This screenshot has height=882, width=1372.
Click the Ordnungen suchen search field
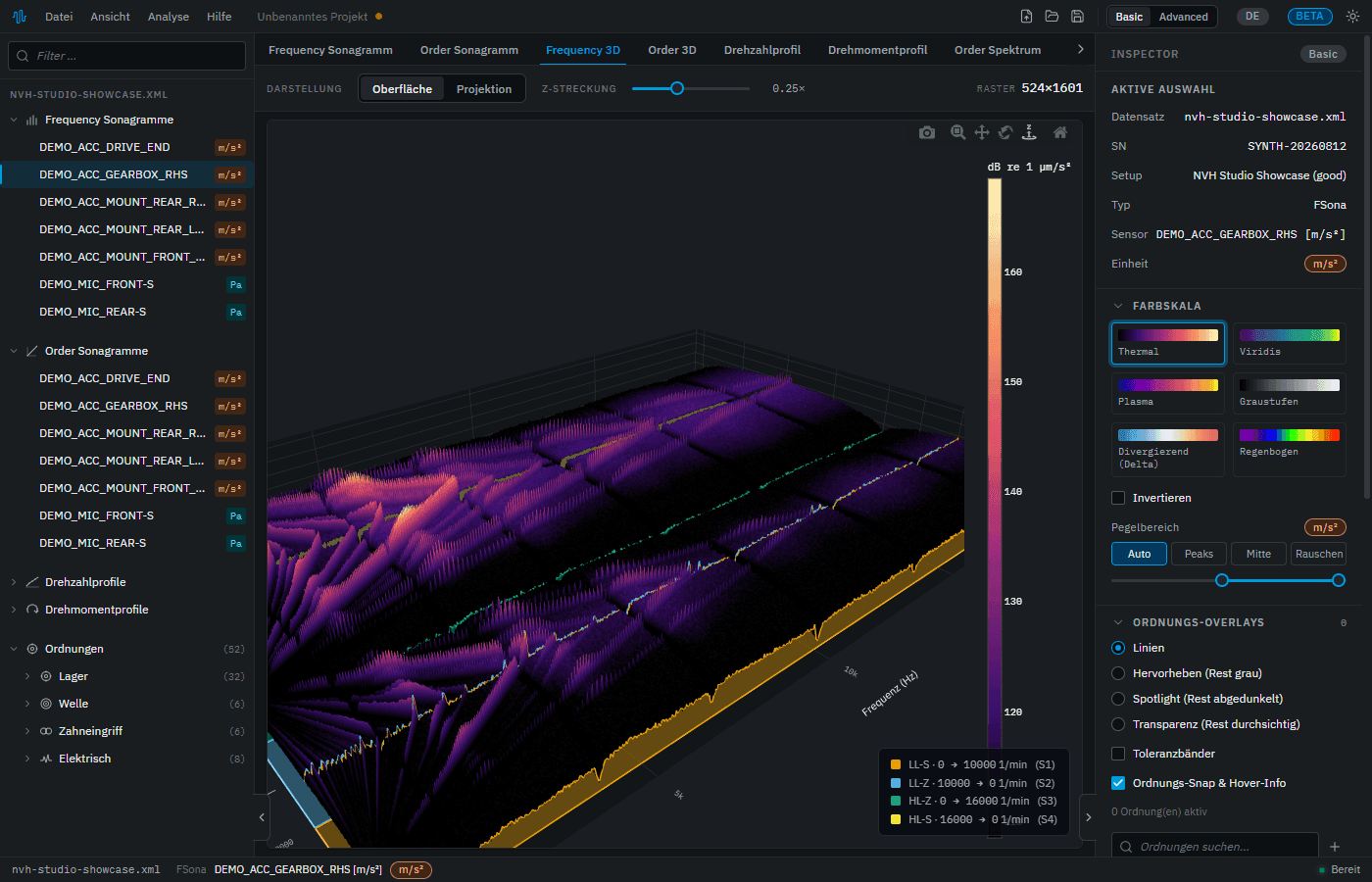(1215, 847)
